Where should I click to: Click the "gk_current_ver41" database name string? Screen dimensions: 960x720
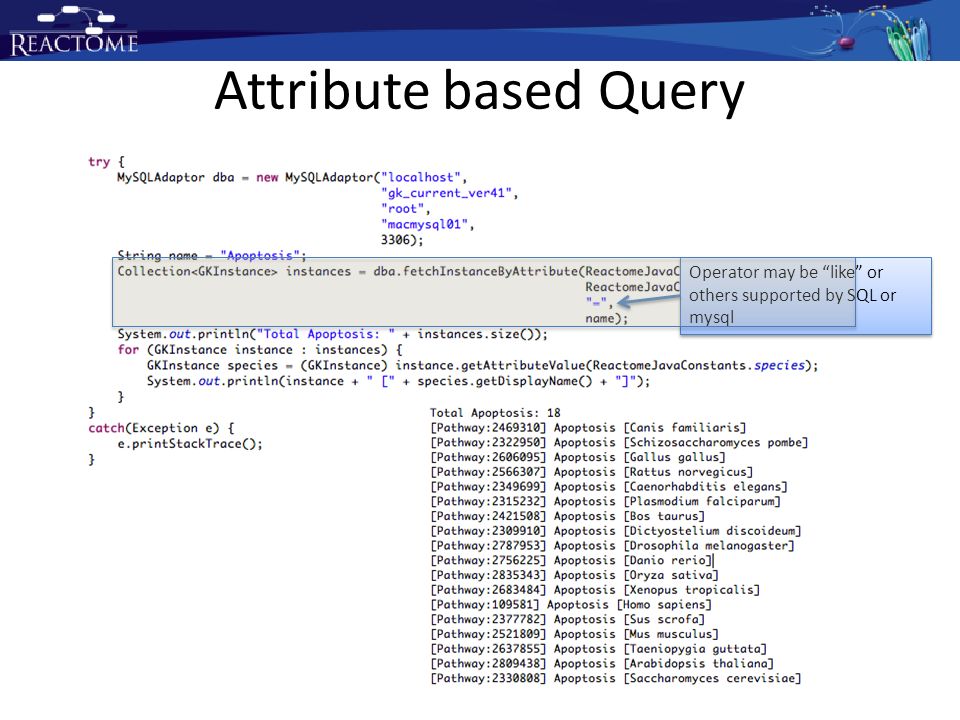pyautogui.click(x=446, y=193)
